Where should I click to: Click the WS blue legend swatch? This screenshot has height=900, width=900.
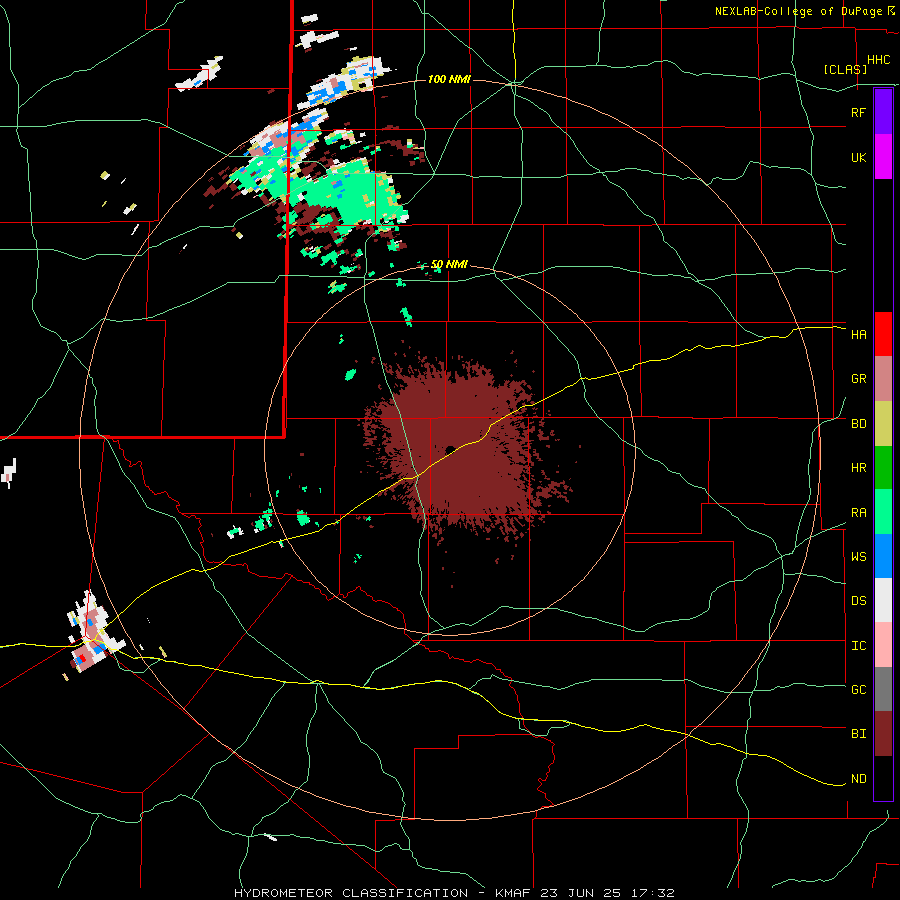tap(883, 556)
